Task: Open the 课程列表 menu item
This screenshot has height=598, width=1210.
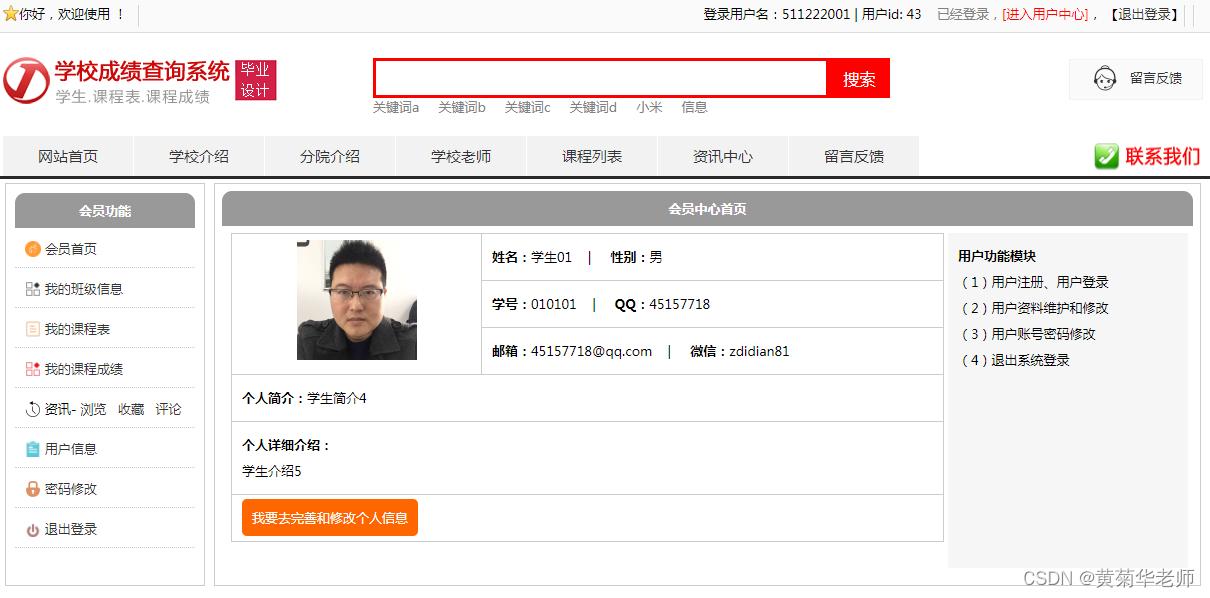Action: [x=591, y=156]
